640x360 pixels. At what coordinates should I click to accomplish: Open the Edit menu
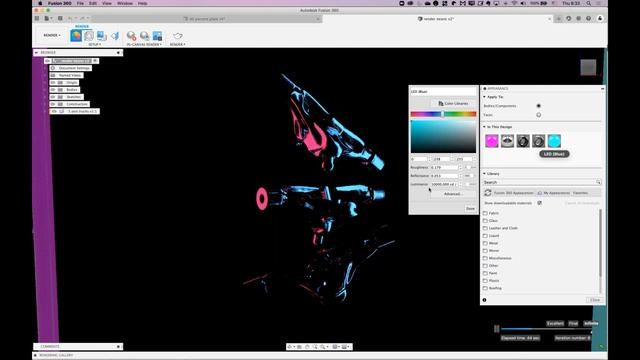(93, 3)
